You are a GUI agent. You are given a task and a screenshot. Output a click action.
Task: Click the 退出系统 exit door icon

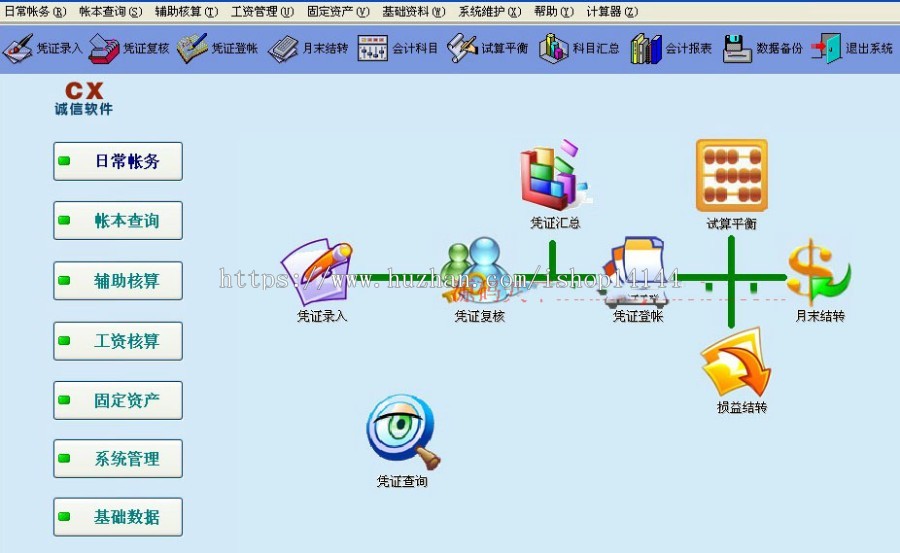pyautogui.click(x=827, y=48)
